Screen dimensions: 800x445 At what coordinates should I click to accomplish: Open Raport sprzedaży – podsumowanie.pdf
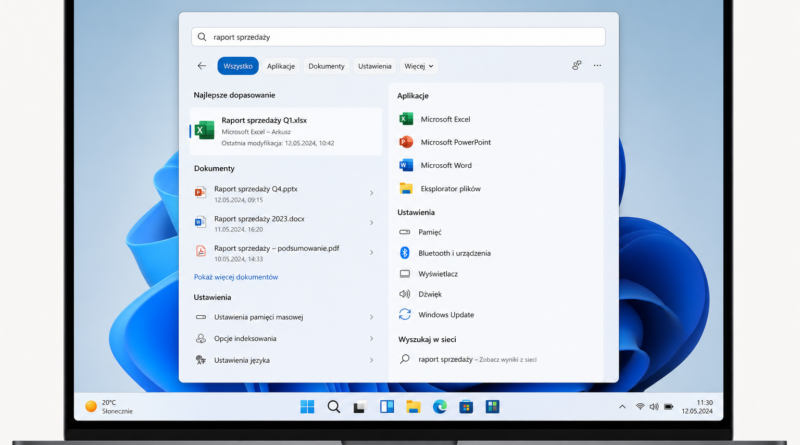click(x=286, y=253)
